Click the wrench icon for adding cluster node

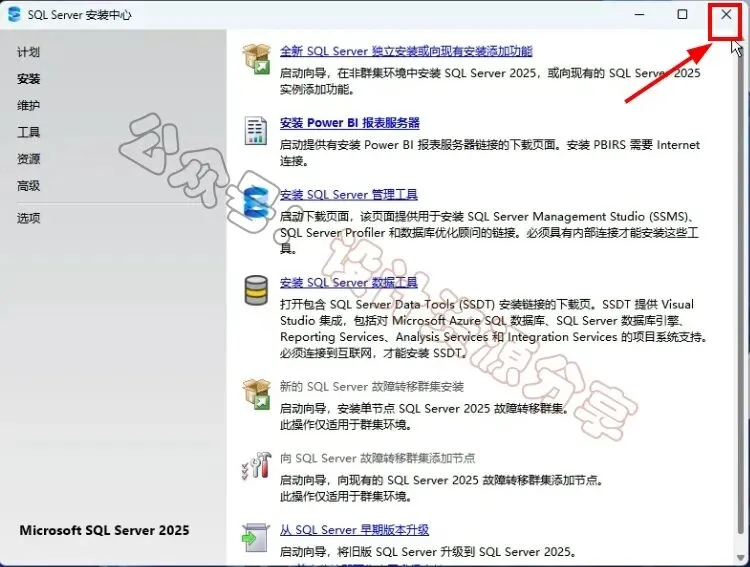coord(256,465)
